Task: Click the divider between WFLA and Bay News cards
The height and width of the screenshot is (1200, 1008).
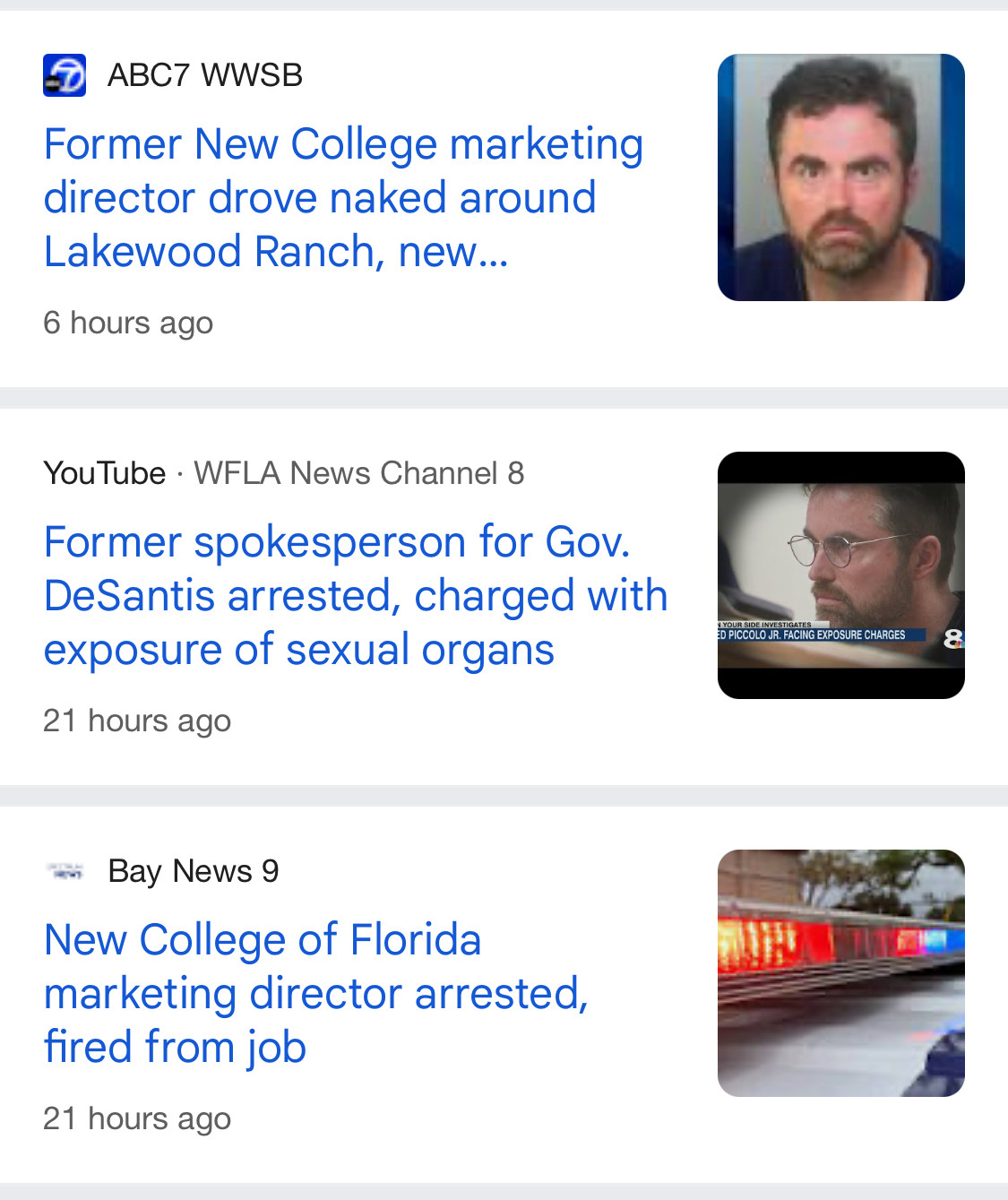Action: tap(504, 796)
